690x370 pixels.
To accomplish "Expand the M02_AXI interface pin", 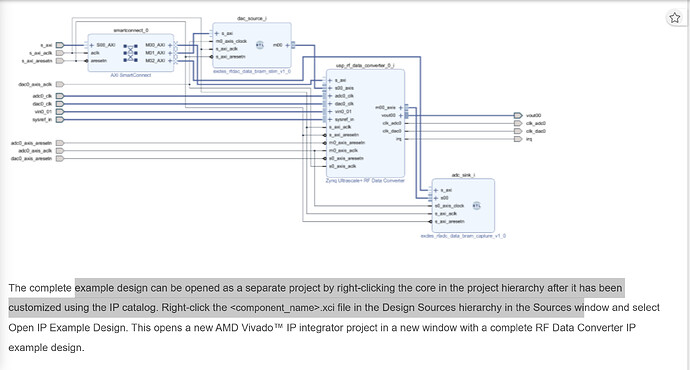I will click(x=170, y=61).
